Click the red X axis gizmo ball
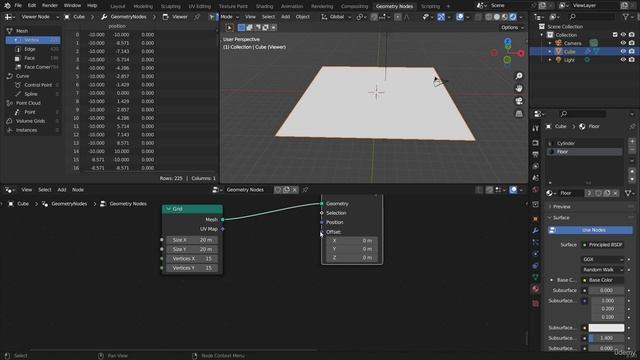The height and width of the screenshot is (360, 640). (521, 53)
